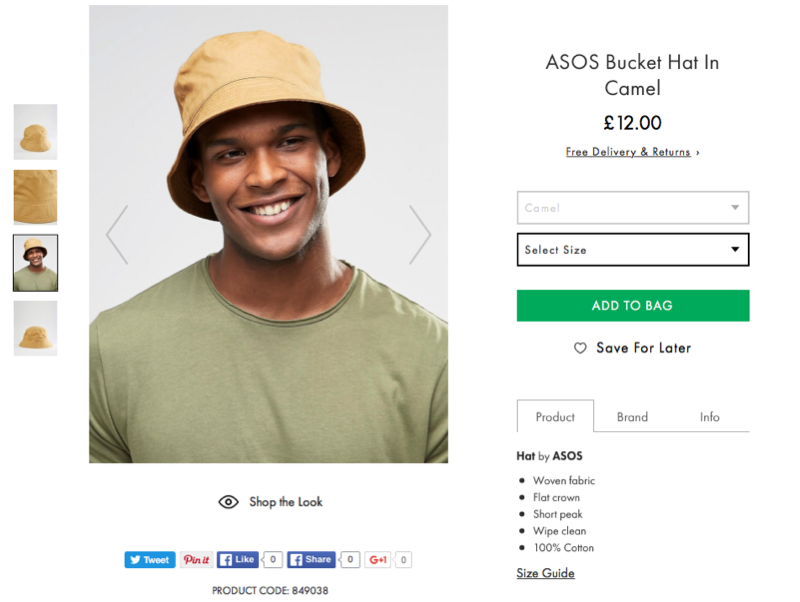Click the heart Save For Later icon
The width and height of the screenshot is (800, 602).
pyautogui.click(x=580, y=348)
